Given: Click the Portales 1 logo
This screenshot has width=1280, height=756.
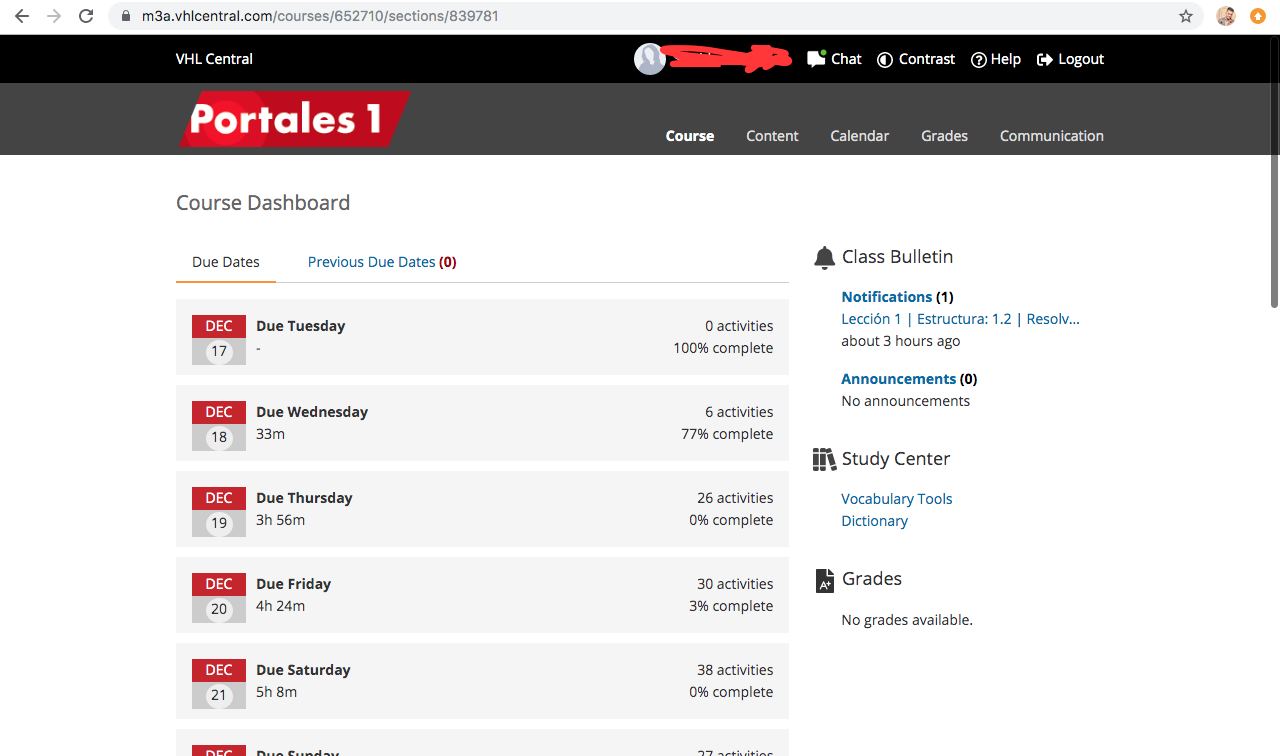Looking at the screenshot, I should coord(294,119).
